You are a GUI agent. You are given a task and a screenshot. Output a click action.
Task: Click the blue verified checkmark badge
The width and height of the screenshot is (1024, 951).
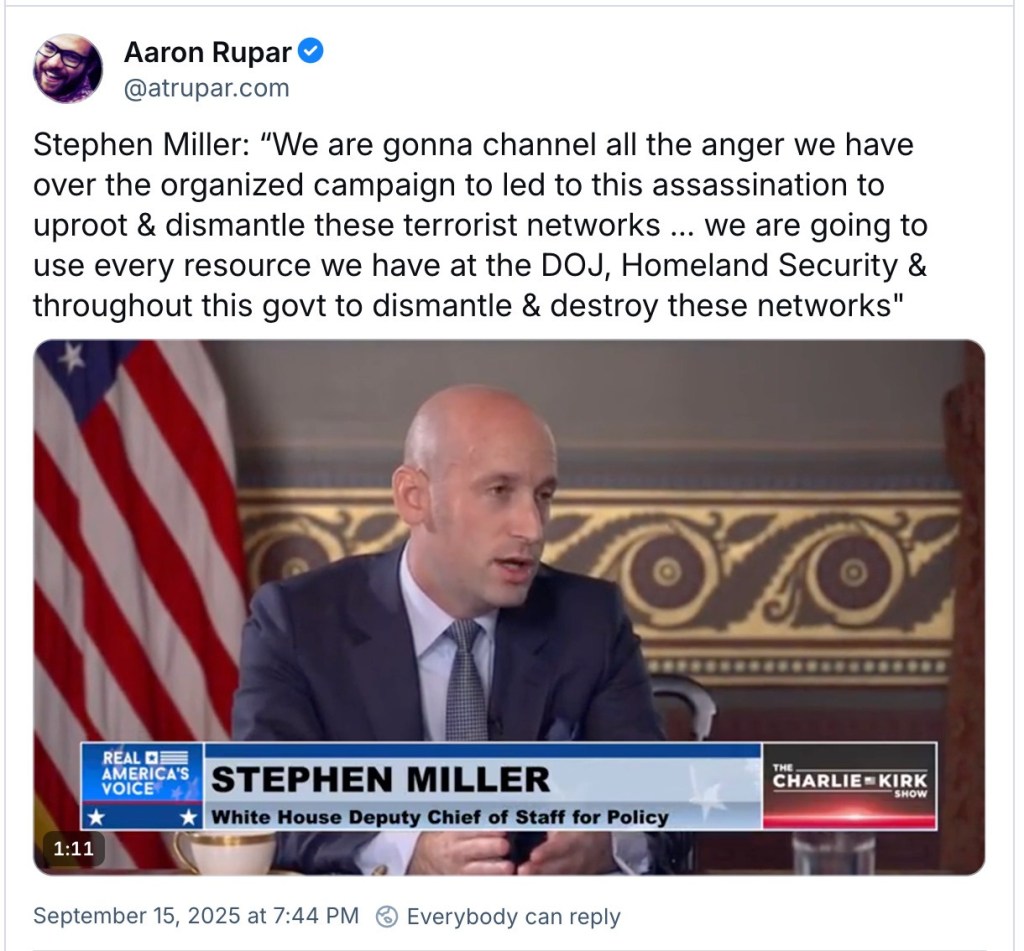(311, 51)
